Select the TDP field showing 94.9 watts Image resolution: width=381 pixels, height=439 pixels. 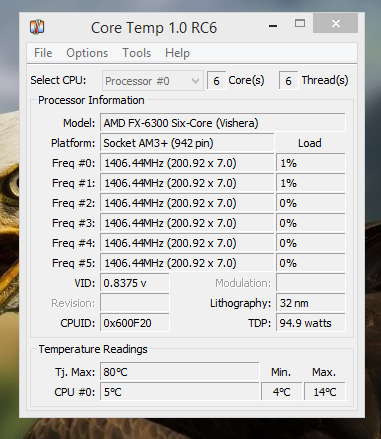(x=311, y=323)
